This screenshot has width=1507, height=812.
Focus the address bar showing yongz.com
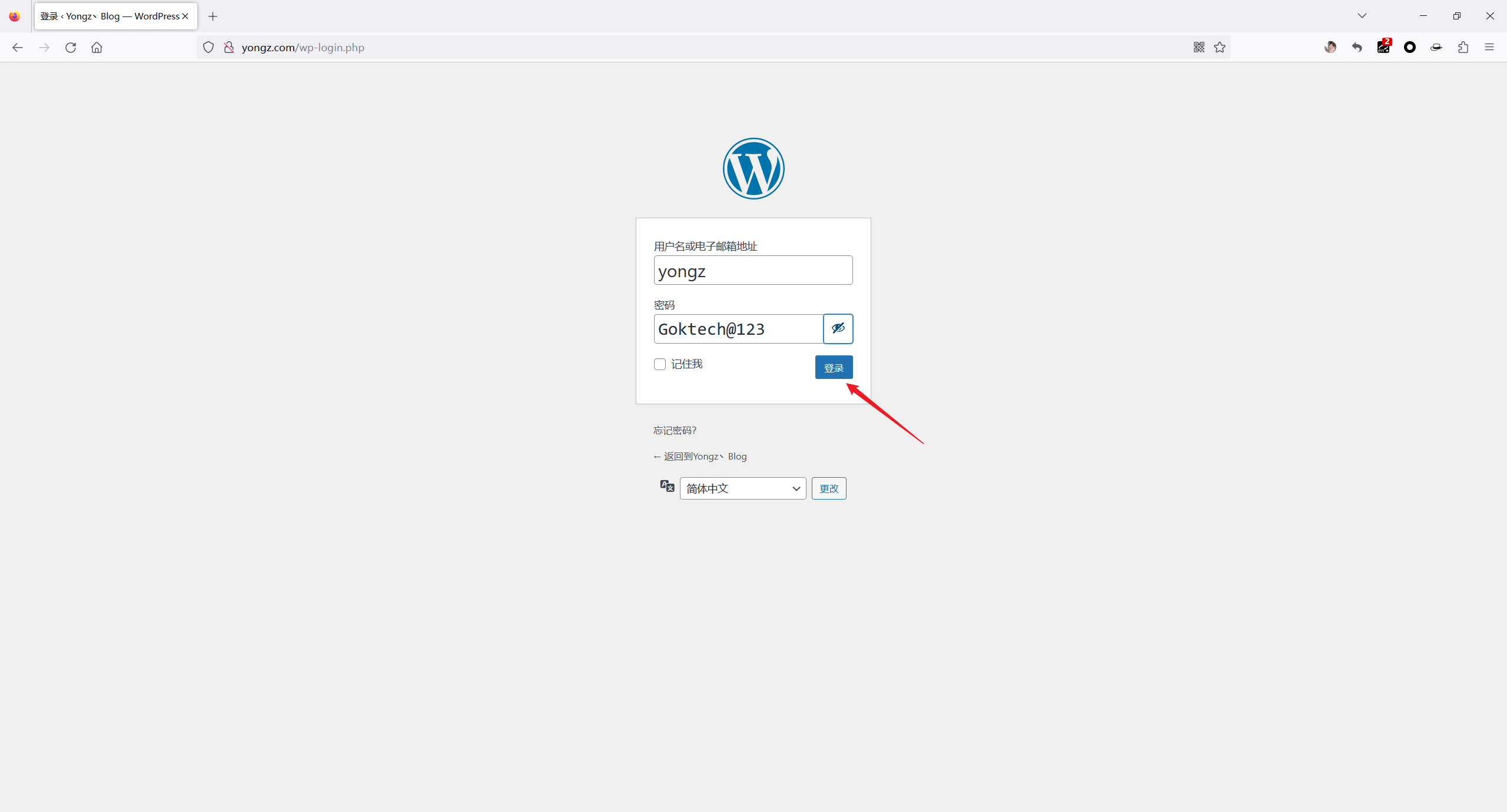[712, 48]
